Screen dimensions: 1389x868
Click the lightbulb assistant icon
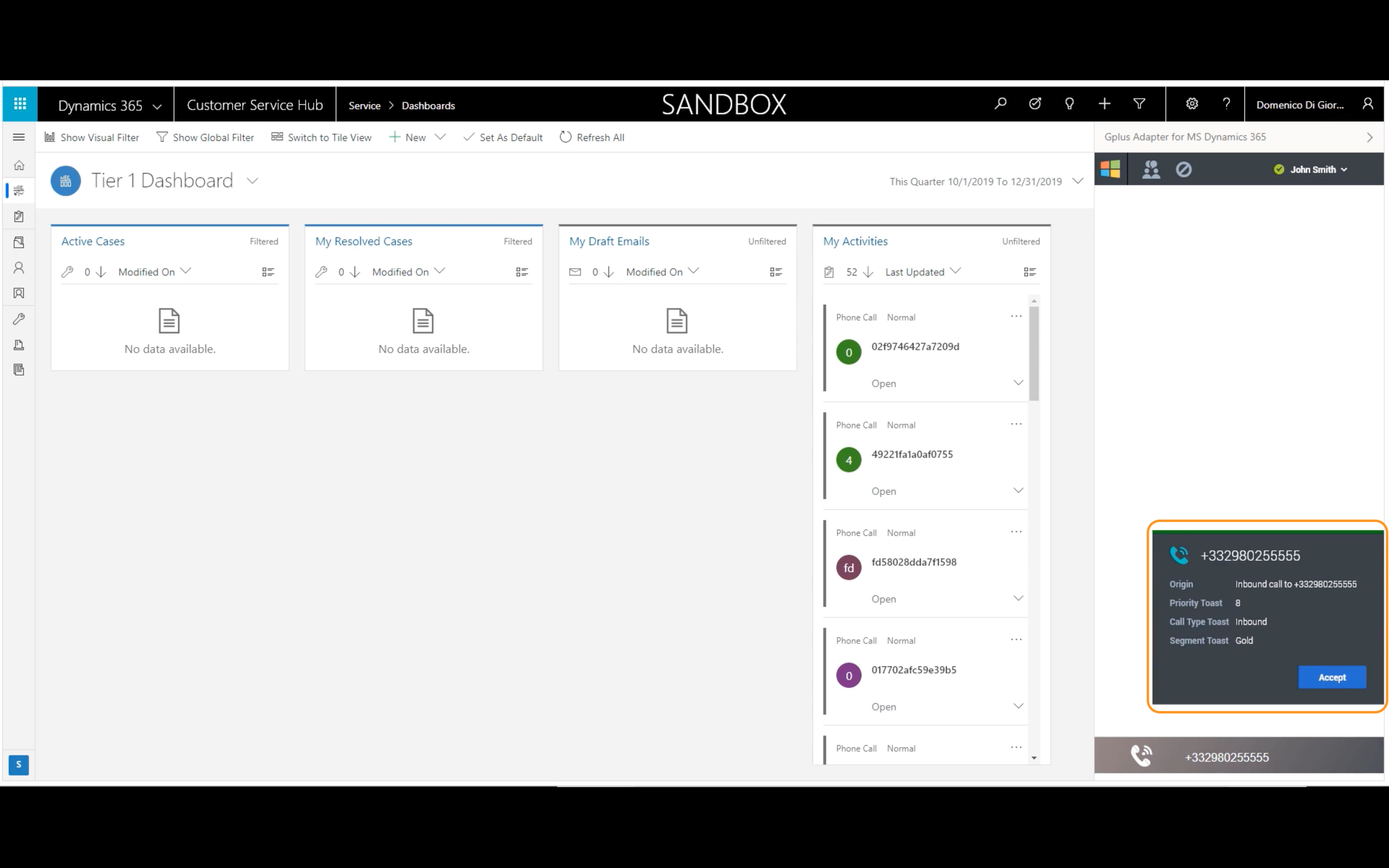(x=1069, y=104)
